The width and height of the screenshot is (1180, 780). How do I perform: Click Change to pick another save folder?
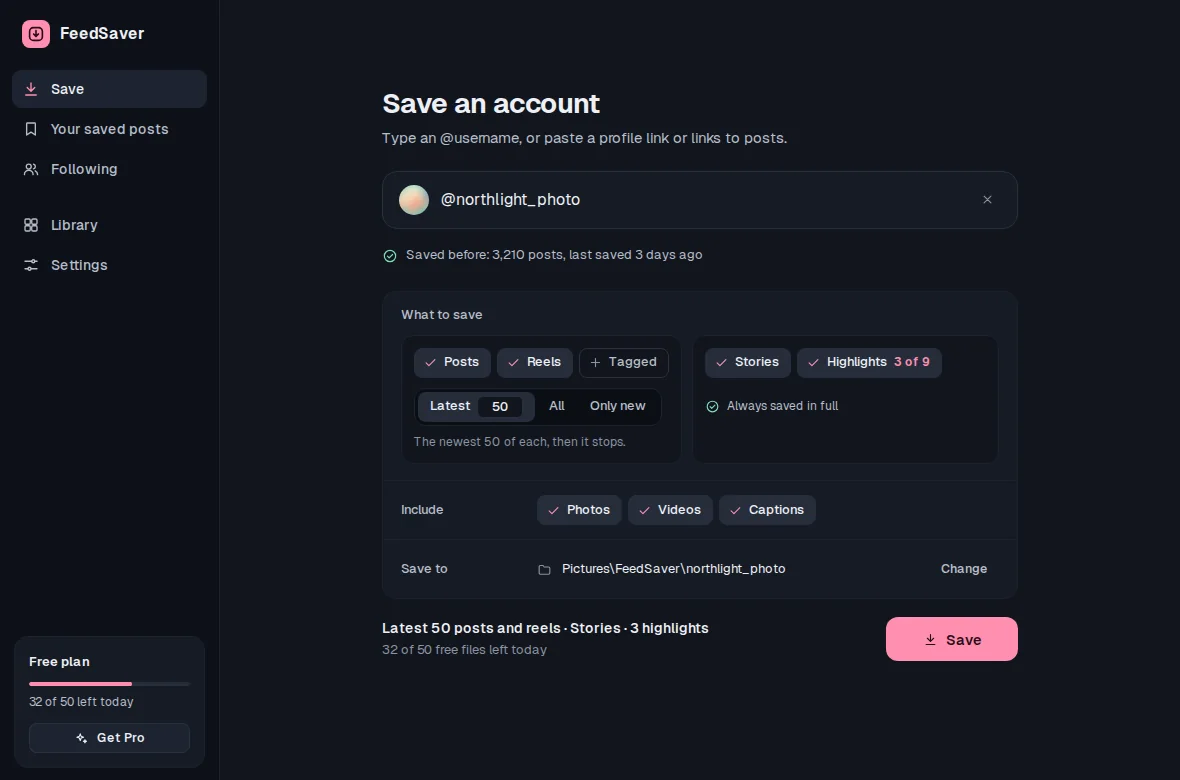point(964,569)
